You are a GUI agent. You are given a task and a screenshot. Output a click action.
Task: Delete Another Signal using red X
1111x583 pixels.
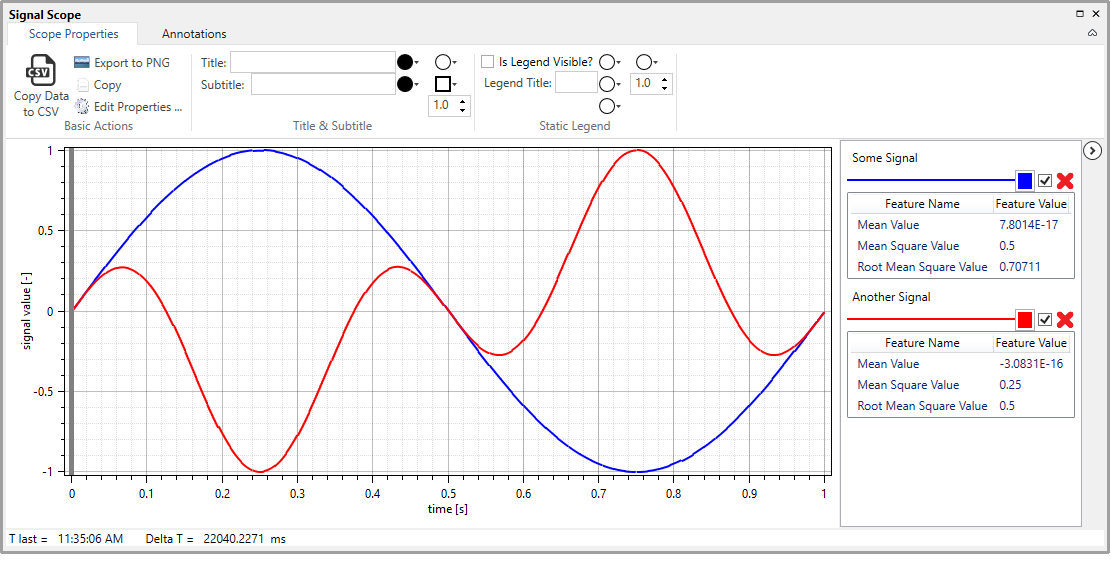[x=1065, y=320]
